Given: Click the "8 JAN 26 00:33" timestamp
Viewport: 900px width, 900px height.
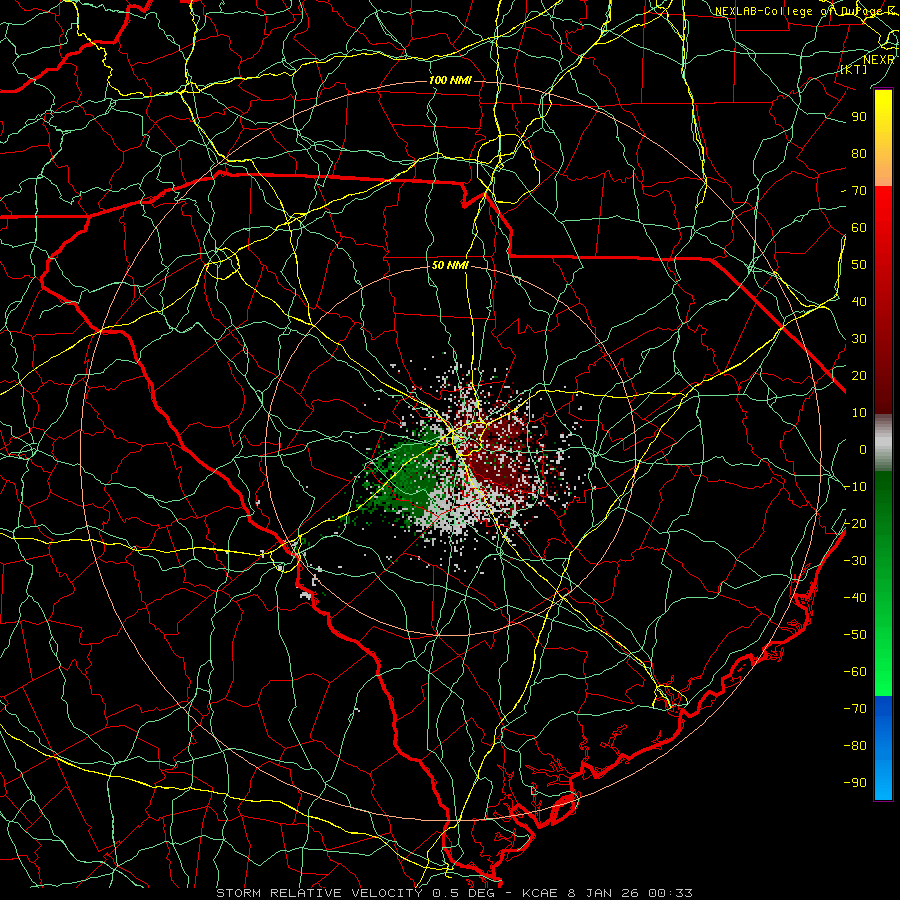Looking at the screenshot, I should click(629, 893).
